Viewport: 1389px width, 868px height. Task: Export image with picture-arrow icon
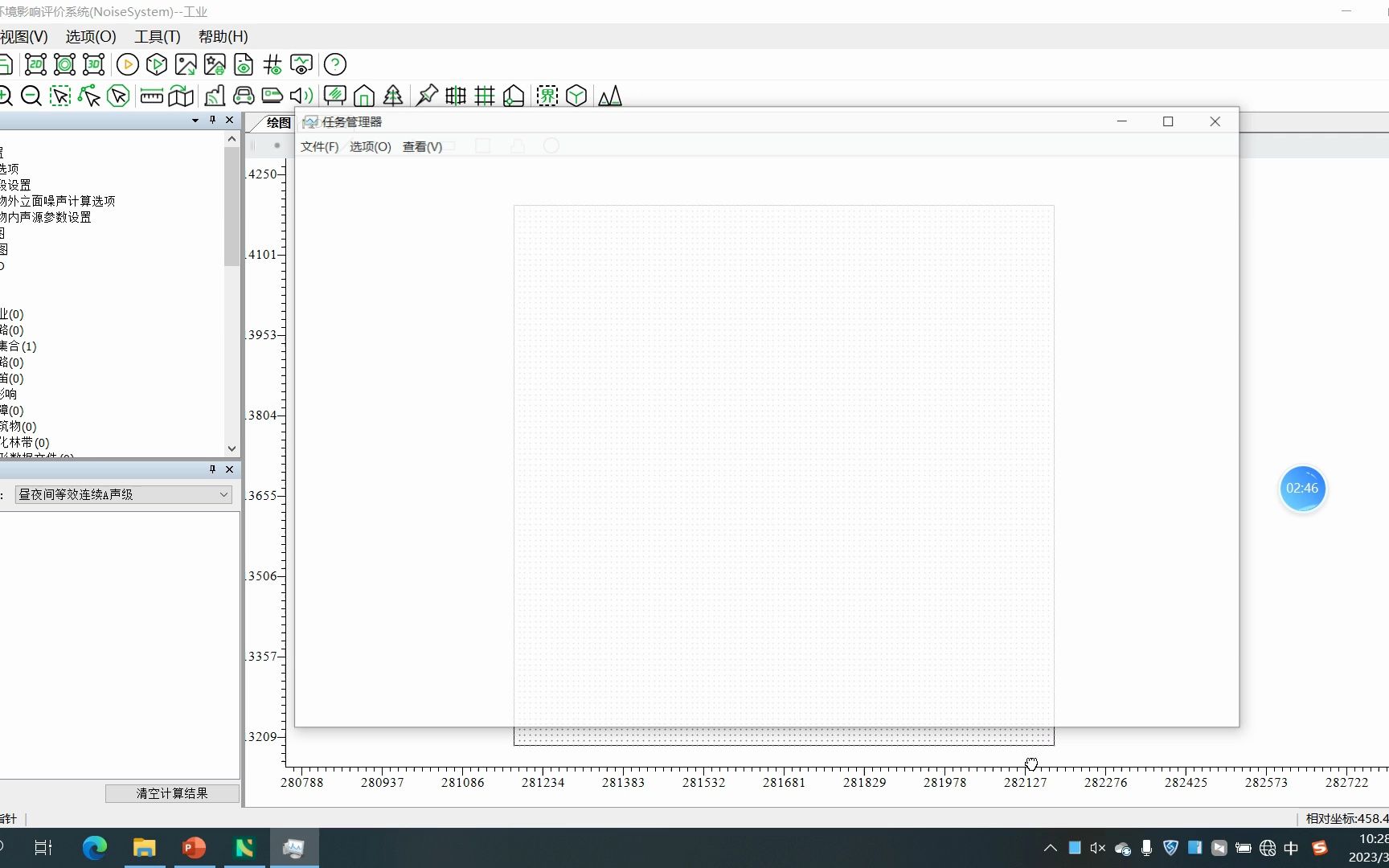186,64
